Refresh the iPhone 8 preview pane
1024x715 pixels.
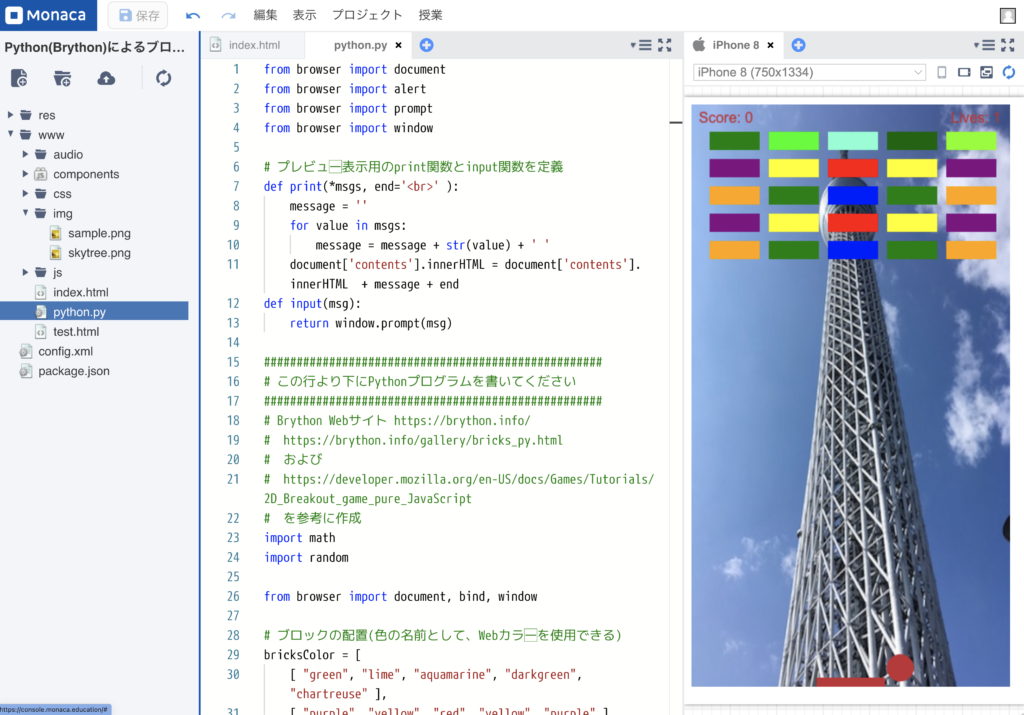(1008, 72)
